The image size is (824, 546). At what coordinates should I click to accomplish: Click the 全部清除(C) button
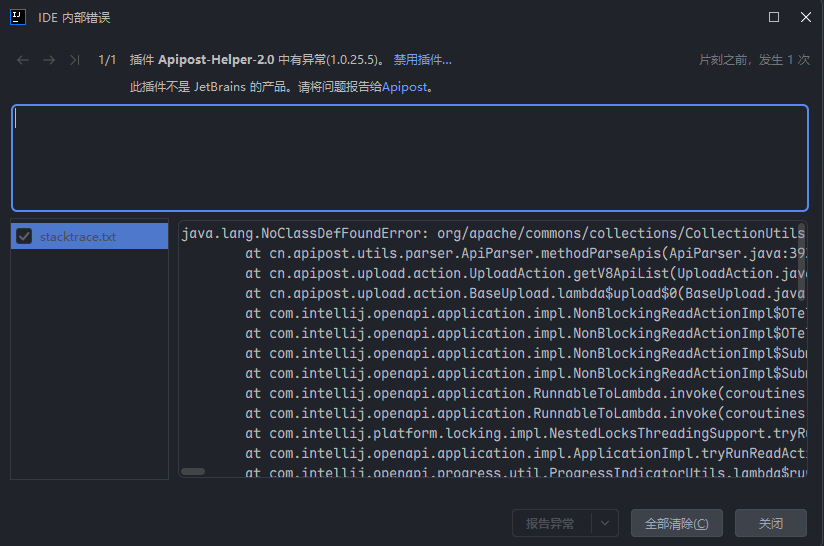677,523
